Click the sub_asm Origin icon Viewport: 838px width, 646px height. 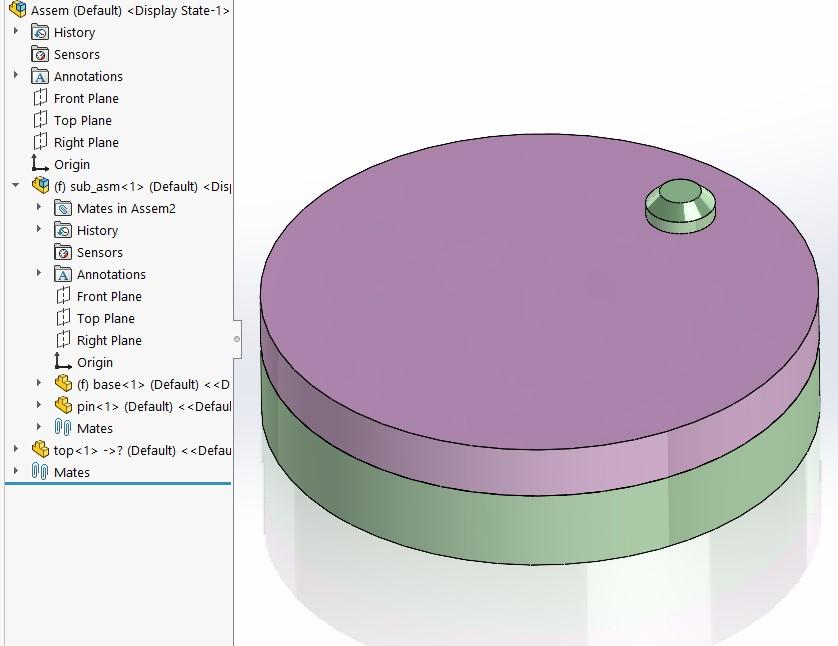pyautogui.click(x=63, y=362)
